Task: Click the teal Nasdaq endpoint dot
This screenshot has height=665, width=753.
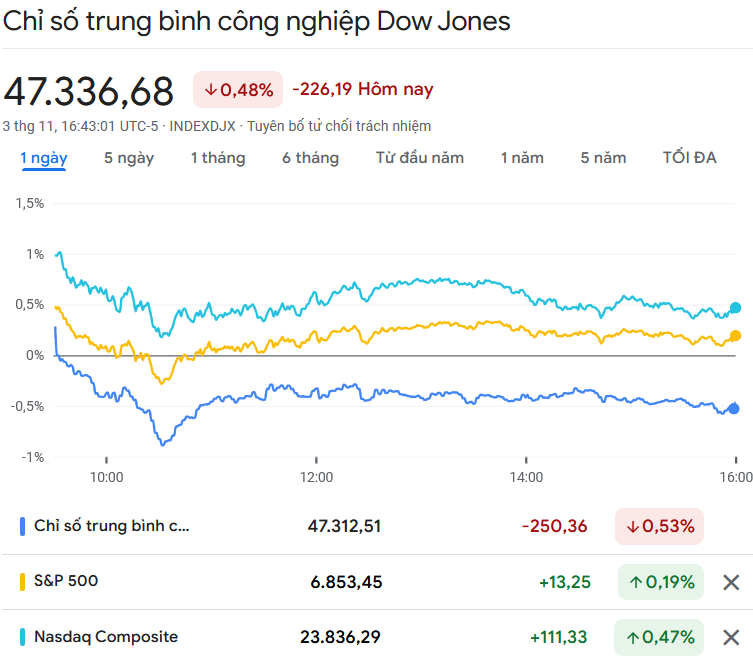Action: (736, 308)
